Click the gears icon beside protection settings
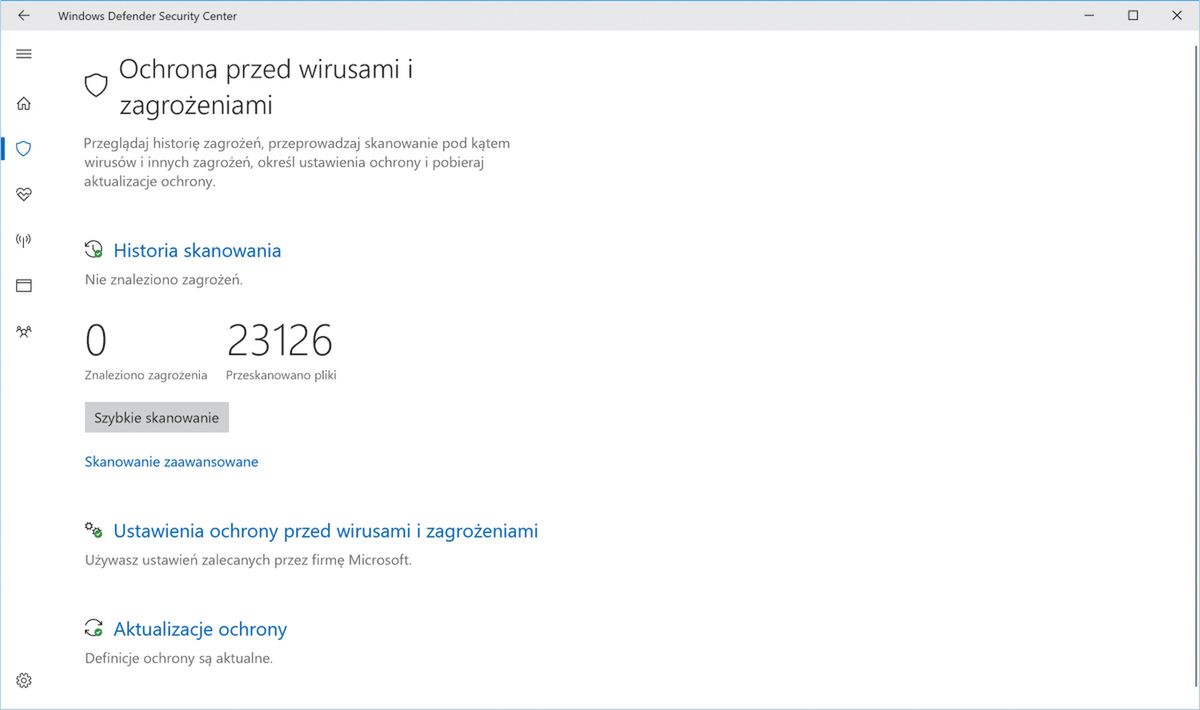The height and width of the screenshot is (710, 1200). click(94, 530)
